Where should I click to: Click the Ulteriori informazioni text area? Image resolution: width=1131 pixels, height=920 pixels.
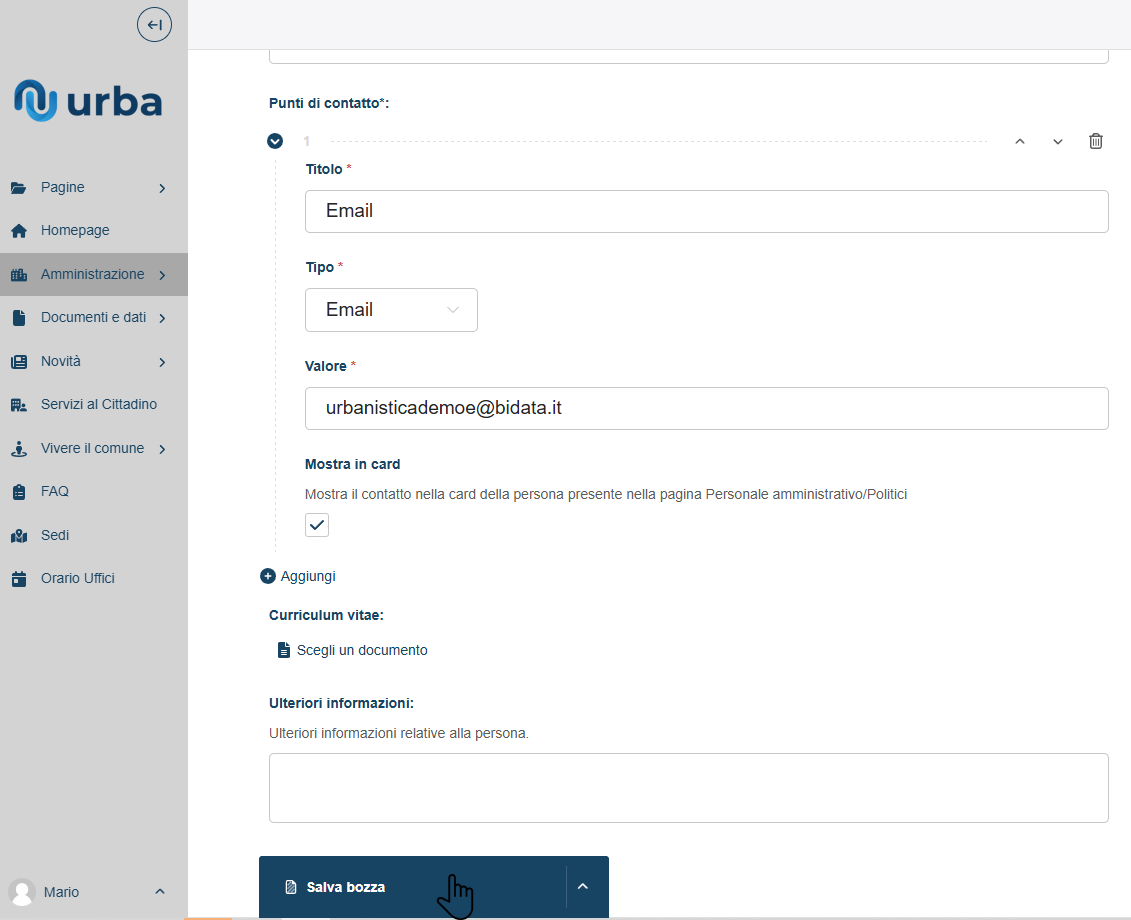pyautogui.click(x=688, y=787)
